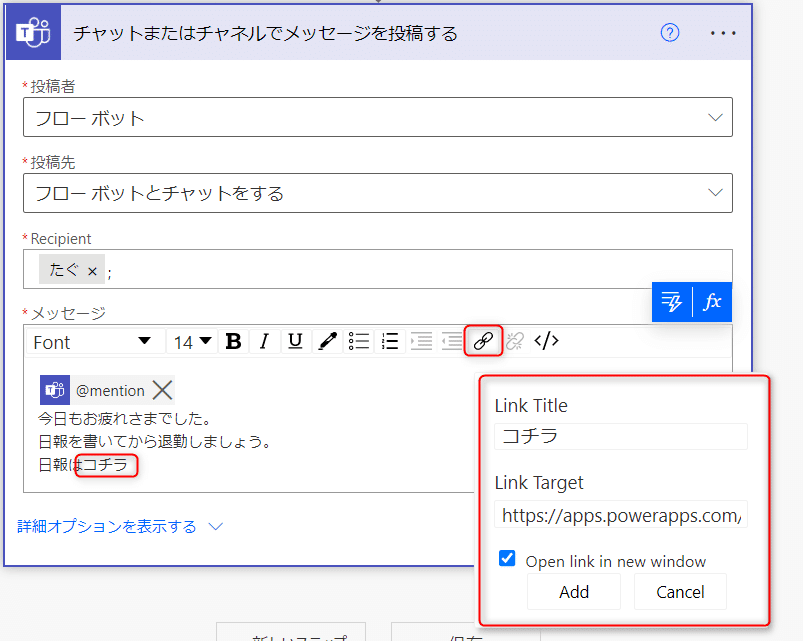803x641 pixels.
Task: Toggle underline formatting
Action: pyautogui.click(x=295, y=341)
